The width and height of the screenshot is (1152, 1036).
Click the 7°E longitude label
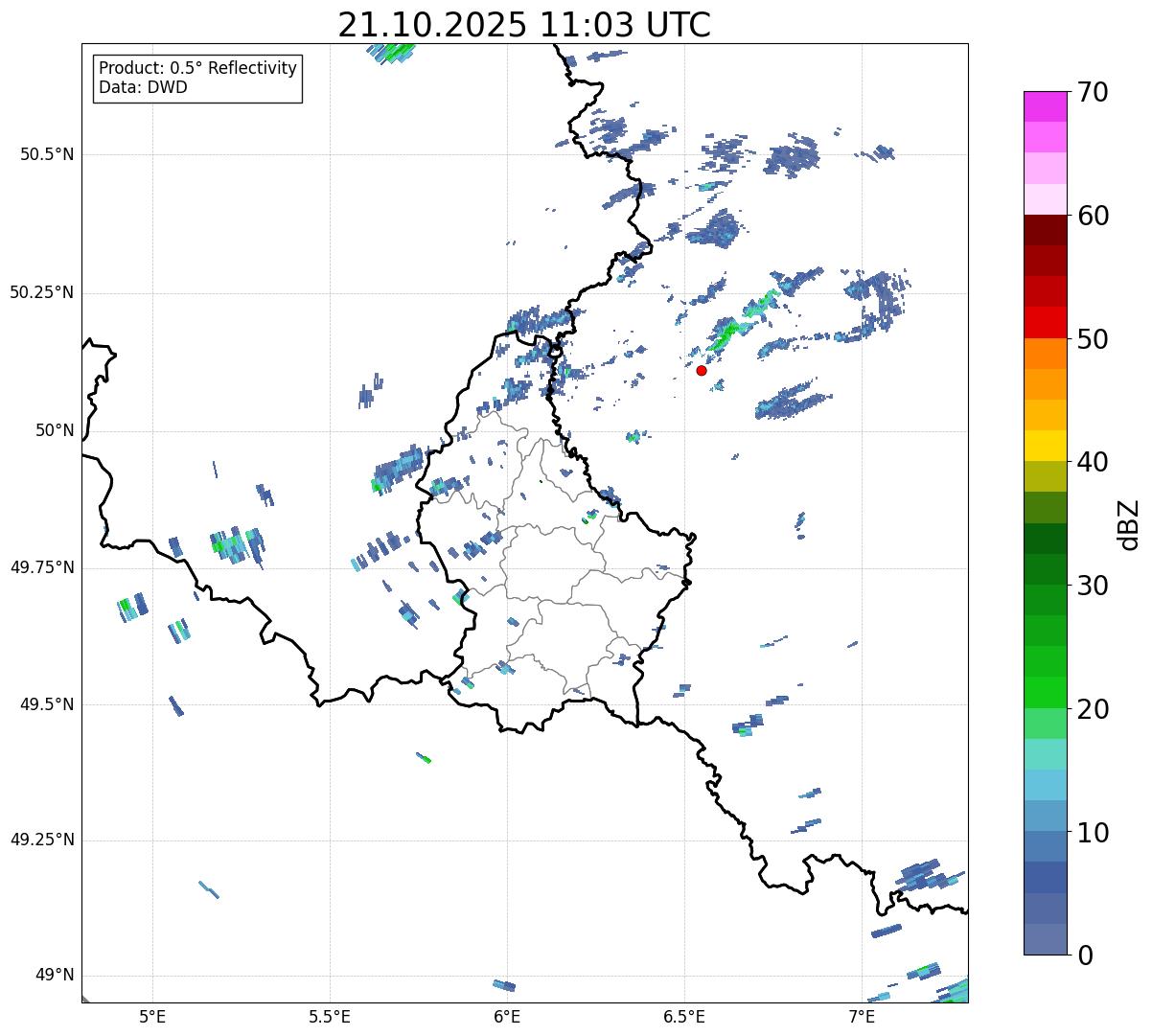coord(862,1017)
